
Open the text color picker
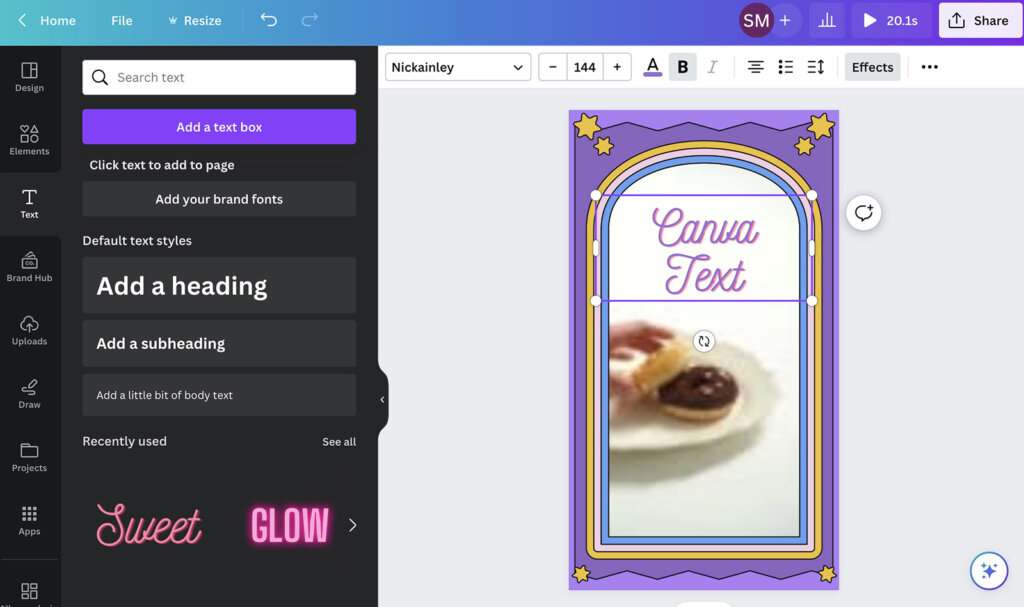(653, 66)
